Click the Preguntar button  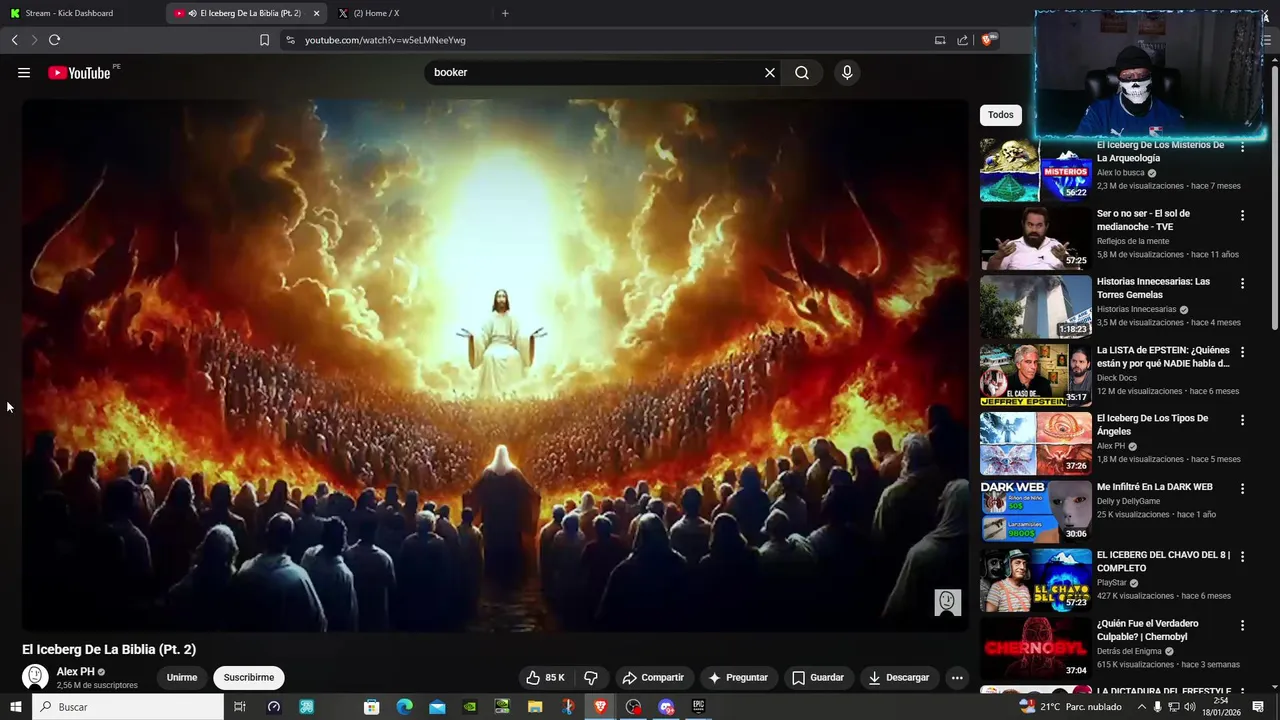tap(738, 677)
